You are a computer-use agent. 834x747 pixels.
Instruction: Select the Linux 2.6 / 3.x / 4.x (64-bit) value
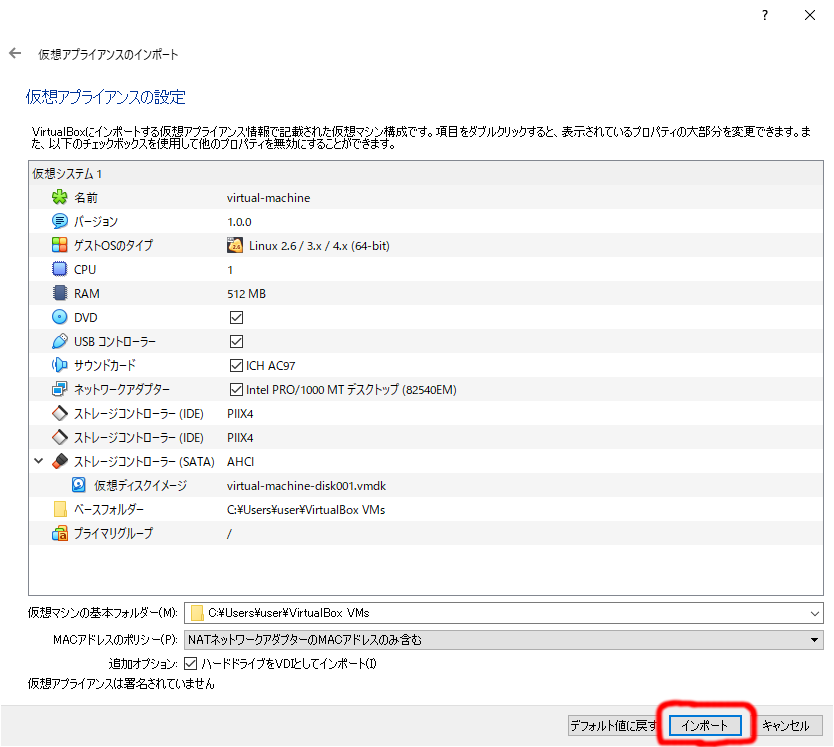319,246
